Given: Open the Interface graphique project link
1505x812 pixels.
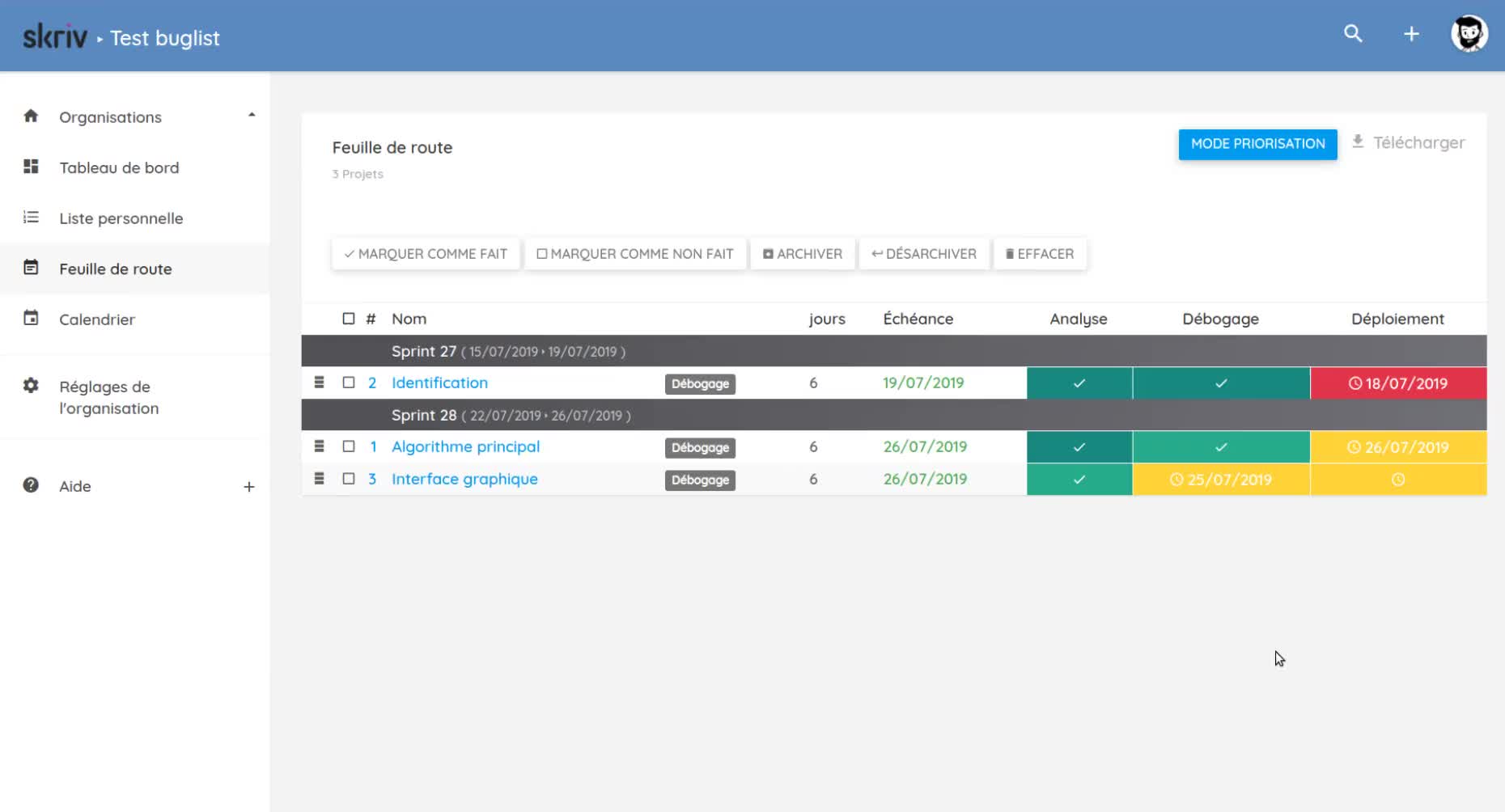Looking at the screenshot, I should coord(464,479).
